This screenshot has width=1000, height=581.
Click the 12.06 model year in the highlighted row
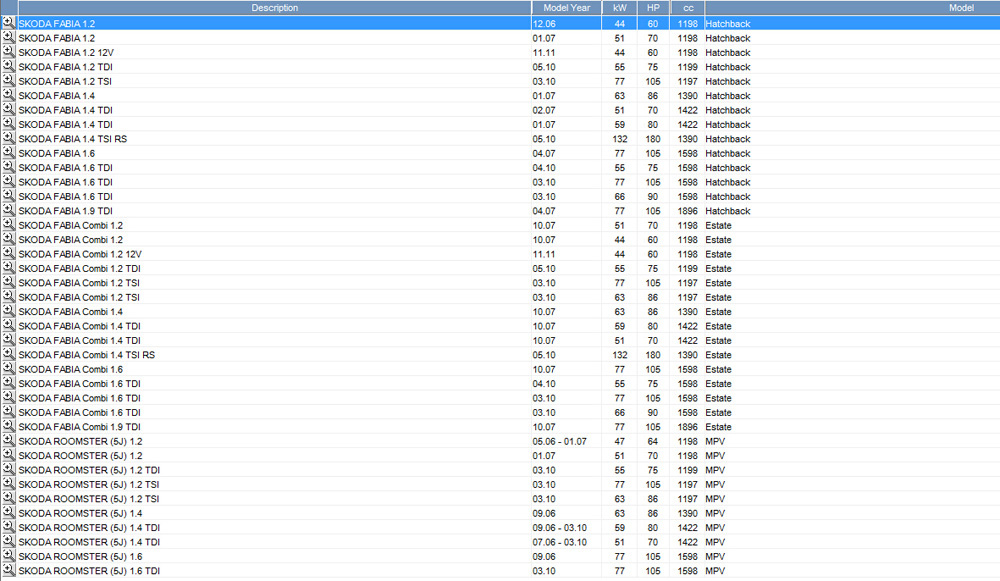point(544,24)
